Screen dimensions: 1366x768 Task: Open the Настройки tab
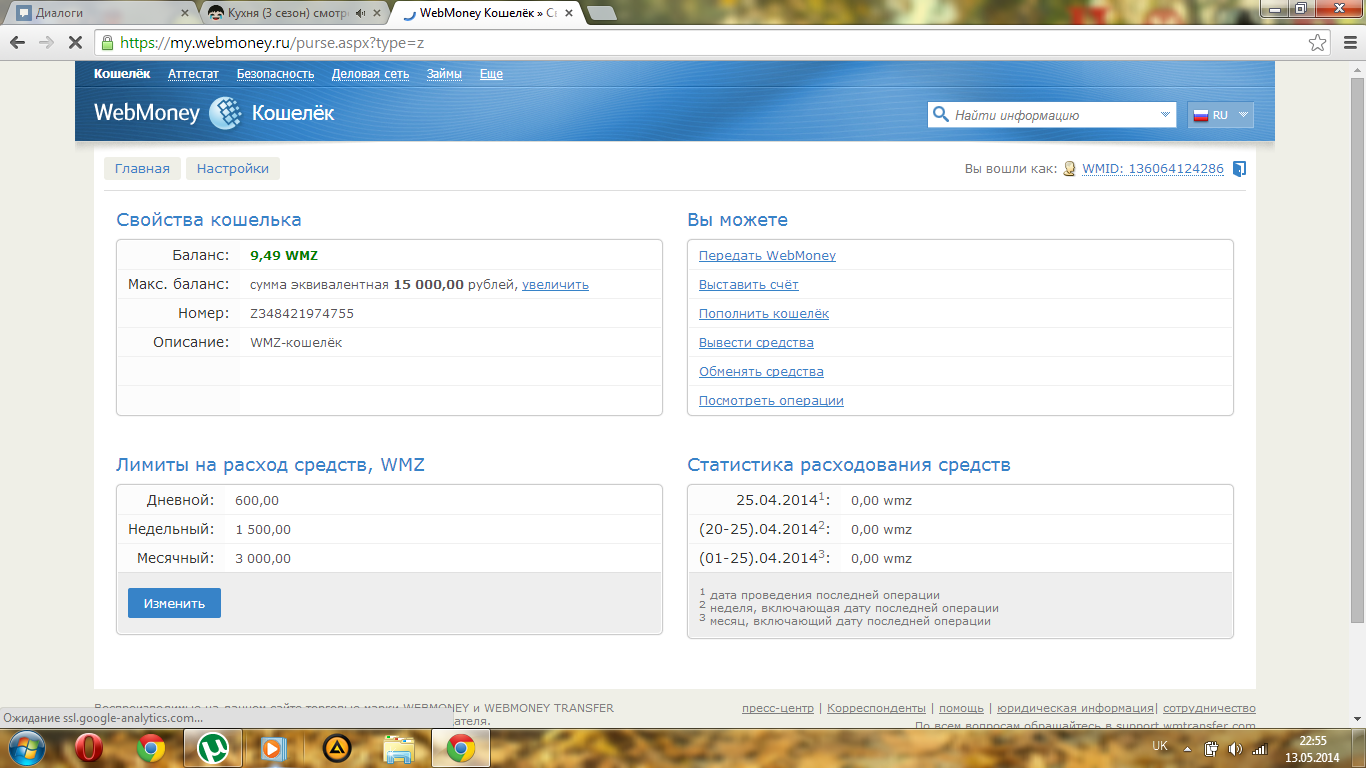tap(233, 169)
